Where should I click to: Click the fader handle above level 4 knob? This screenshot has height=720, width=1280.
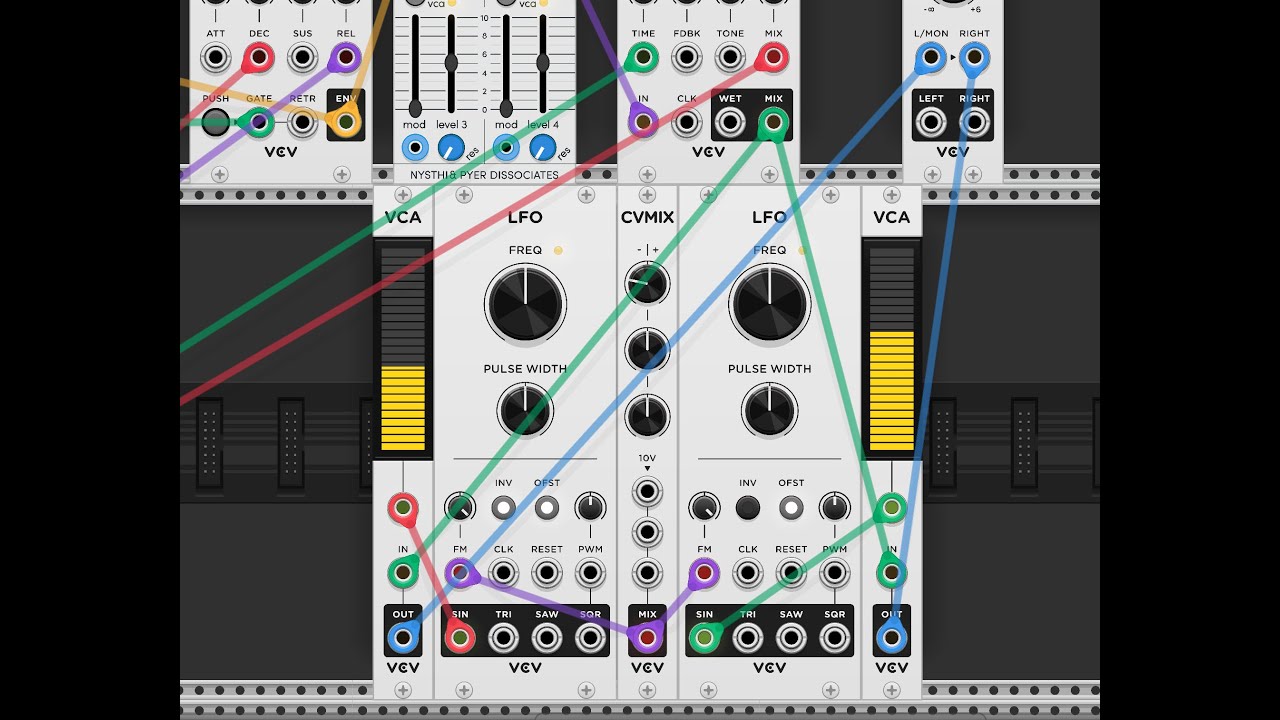543,63
